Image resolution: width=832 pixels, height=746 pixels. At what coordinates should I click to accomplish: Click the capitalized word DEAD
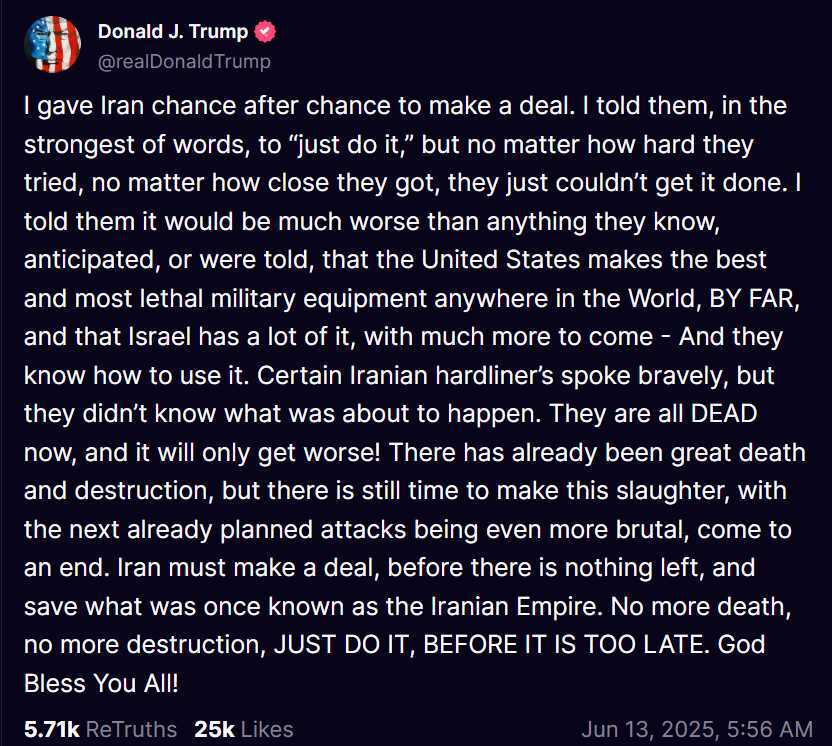pos(724,414)
